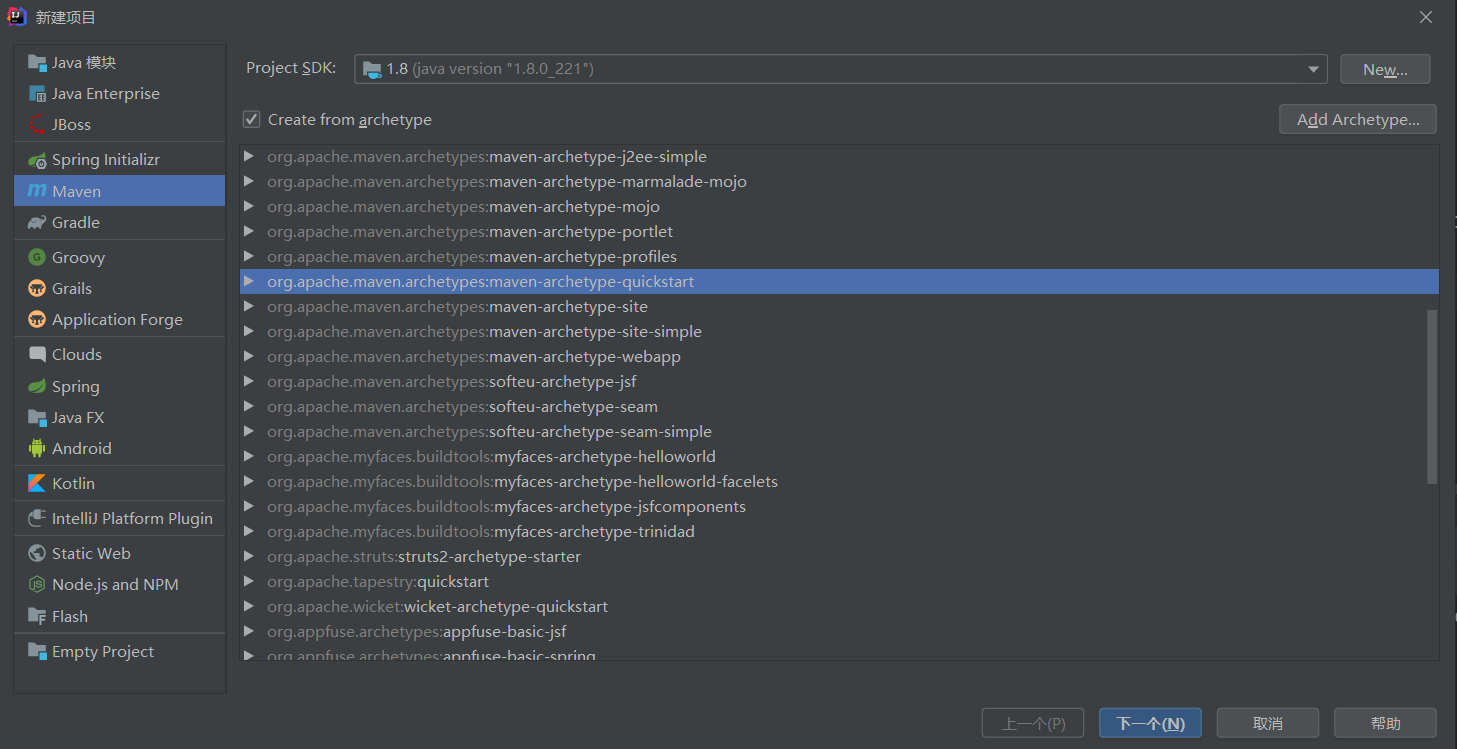
Task: Uncheck Create from archetype checkbox
Action: (251, 119)
